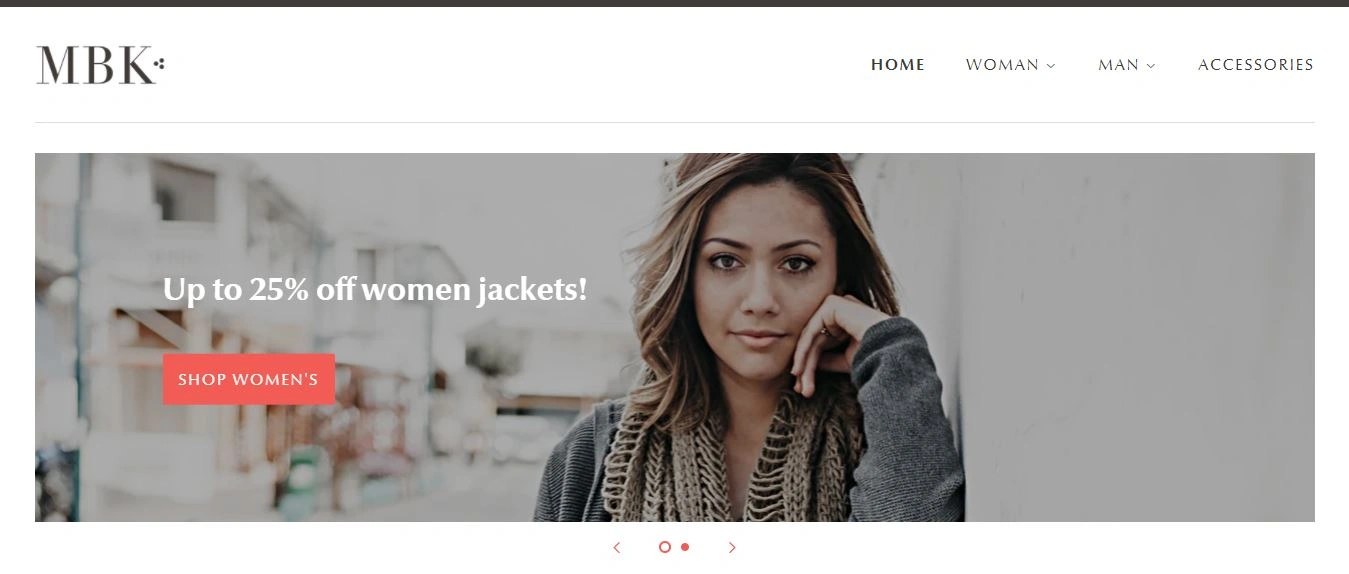This screenshot has height=574, width=1349.
Task: Select the first slide indicator ring
Action: tap(665, 547)
